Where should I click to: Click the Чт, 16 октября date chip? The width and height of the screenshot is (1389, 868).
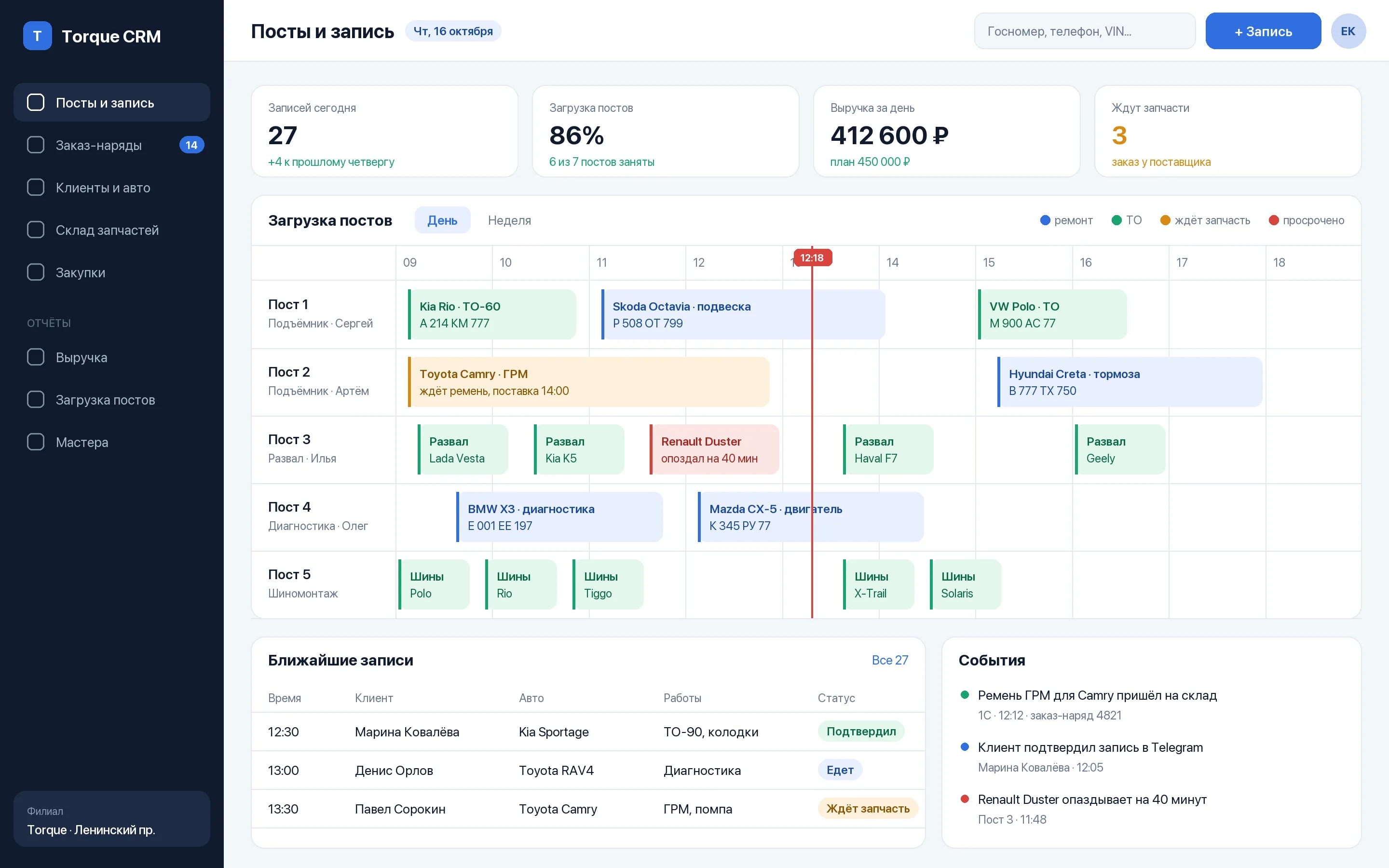(453, 31)
